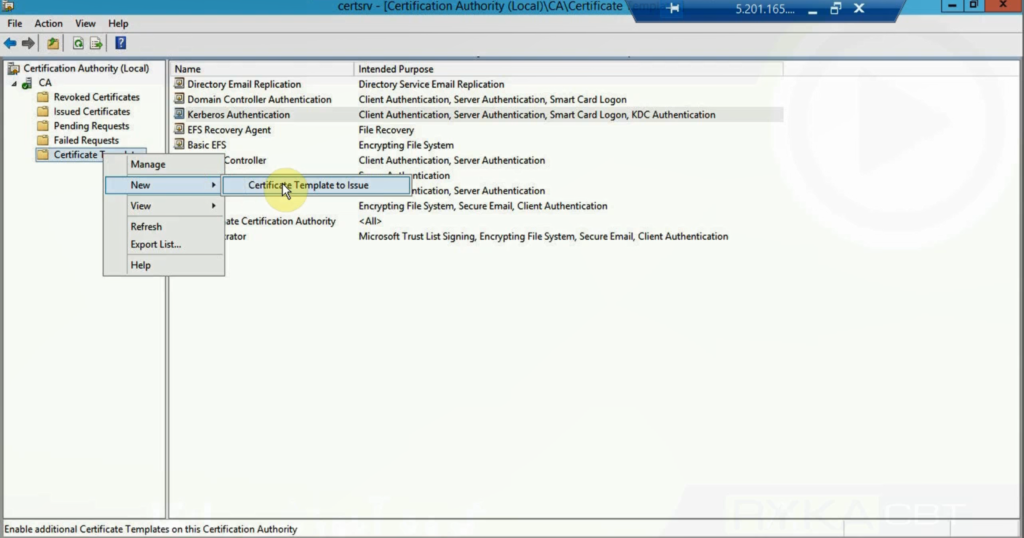Expand the View submenu arrow

tap(213, 206)
